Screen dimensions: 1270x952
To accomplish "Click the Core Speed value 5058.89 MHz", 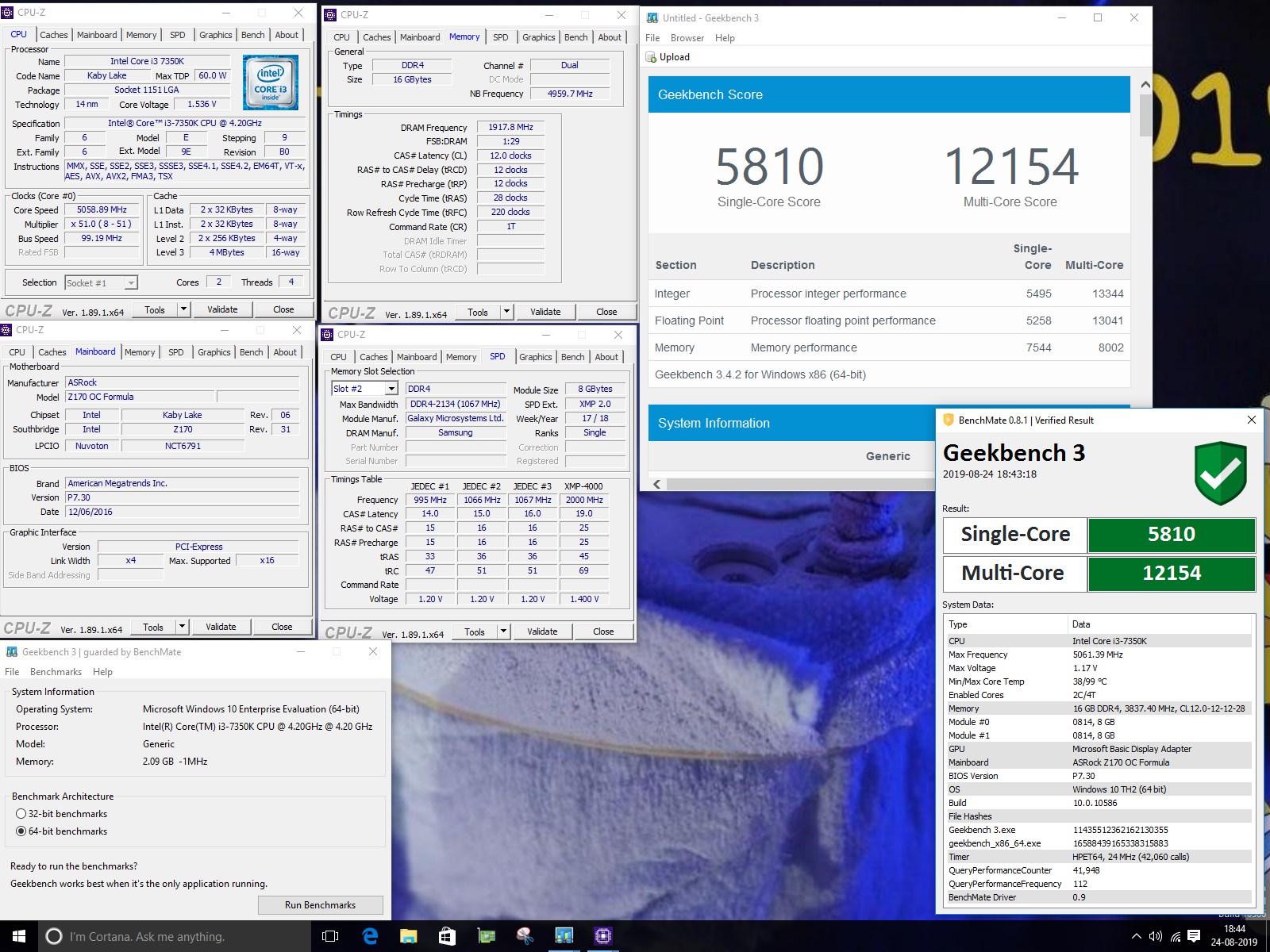I will coord(102,210).
